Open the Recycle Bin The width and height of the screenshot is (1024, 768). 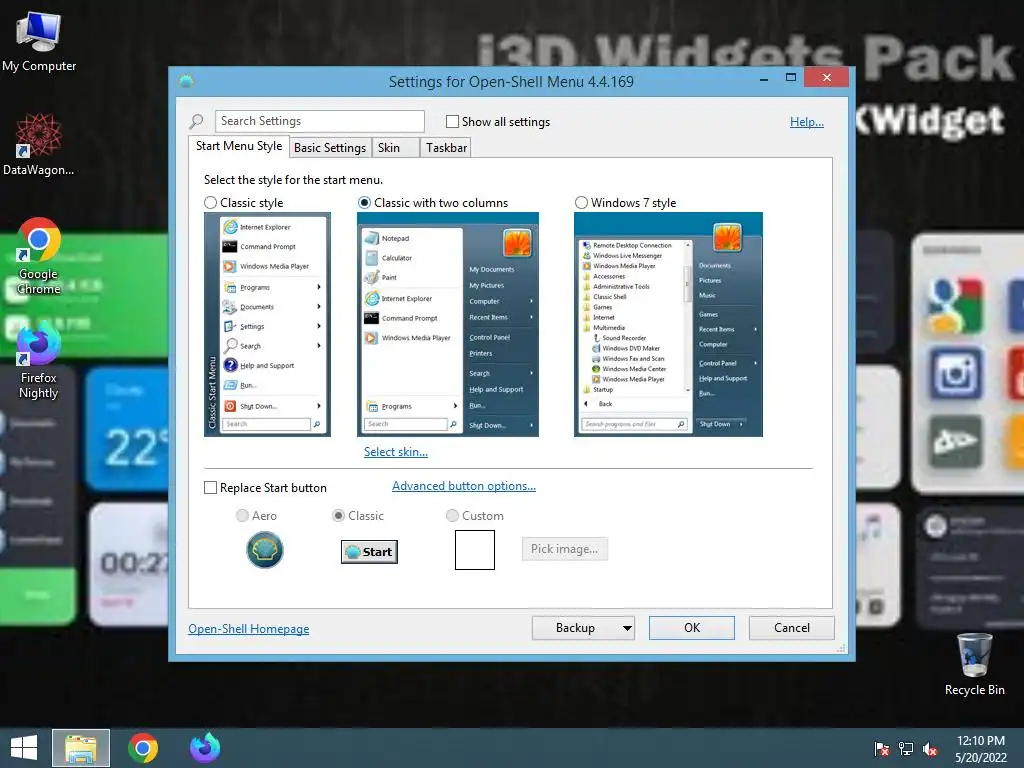tap(974, 664)
